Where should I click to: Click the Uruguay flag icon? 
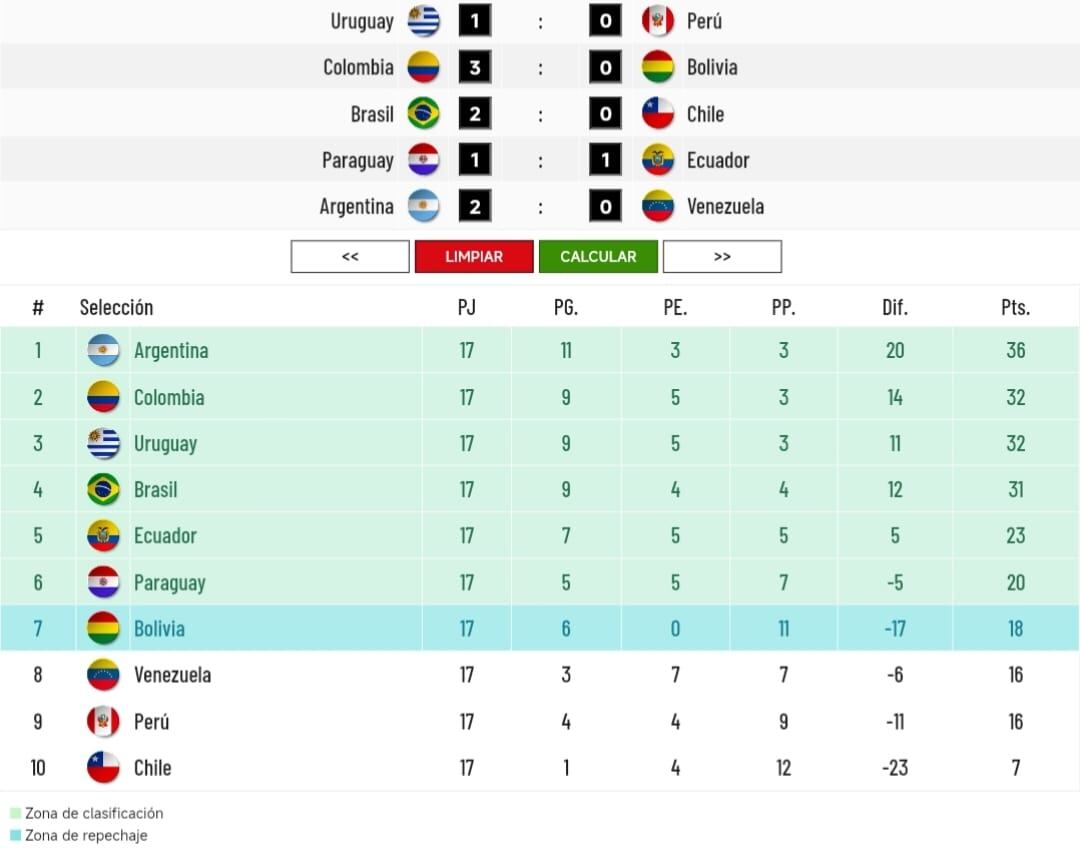coord(424,21)
